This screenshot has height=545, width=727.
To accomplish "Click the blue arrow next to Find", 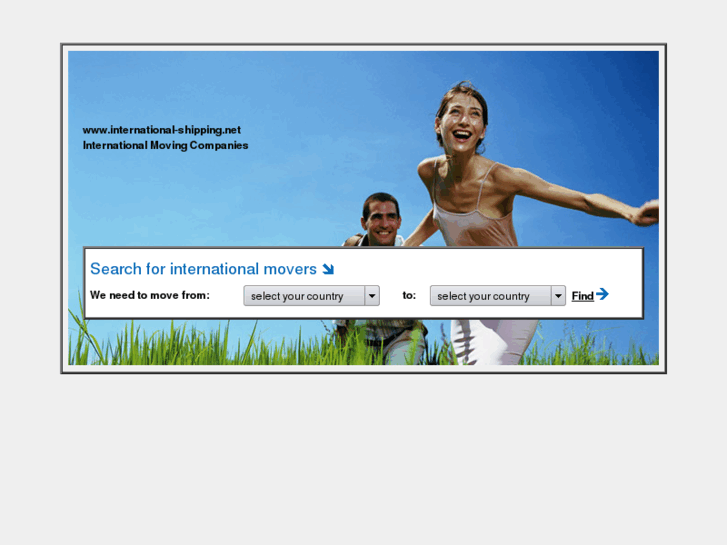I will point(602,294).
